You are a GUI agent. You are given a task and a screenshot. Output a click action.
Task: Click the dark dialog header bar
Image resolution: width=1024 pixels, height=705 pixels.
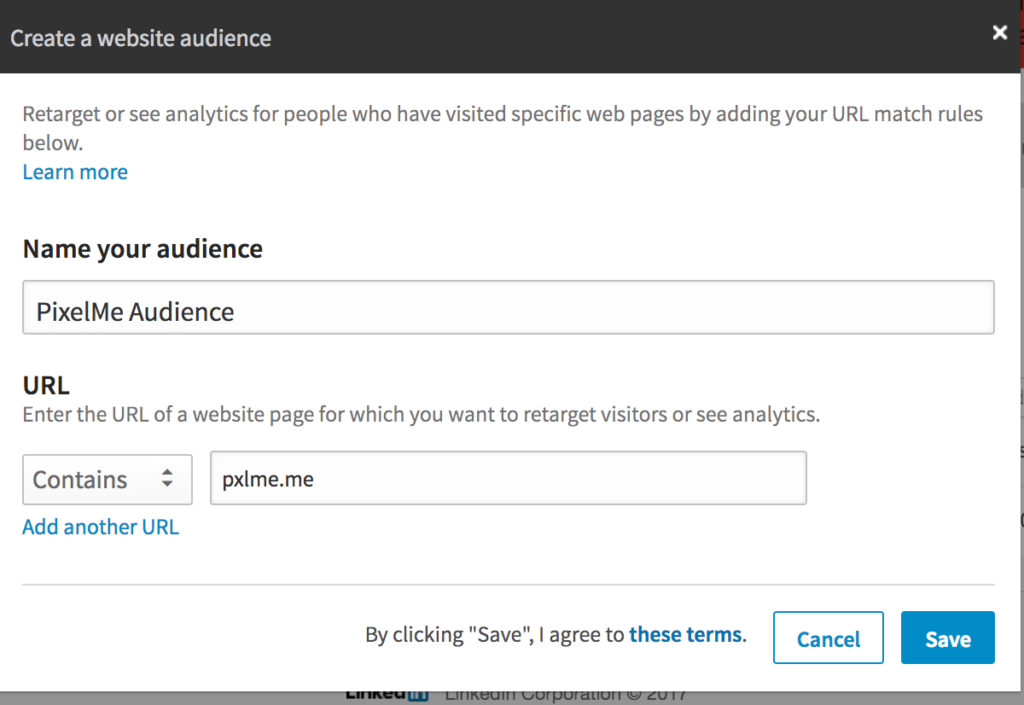pos(600,38)
